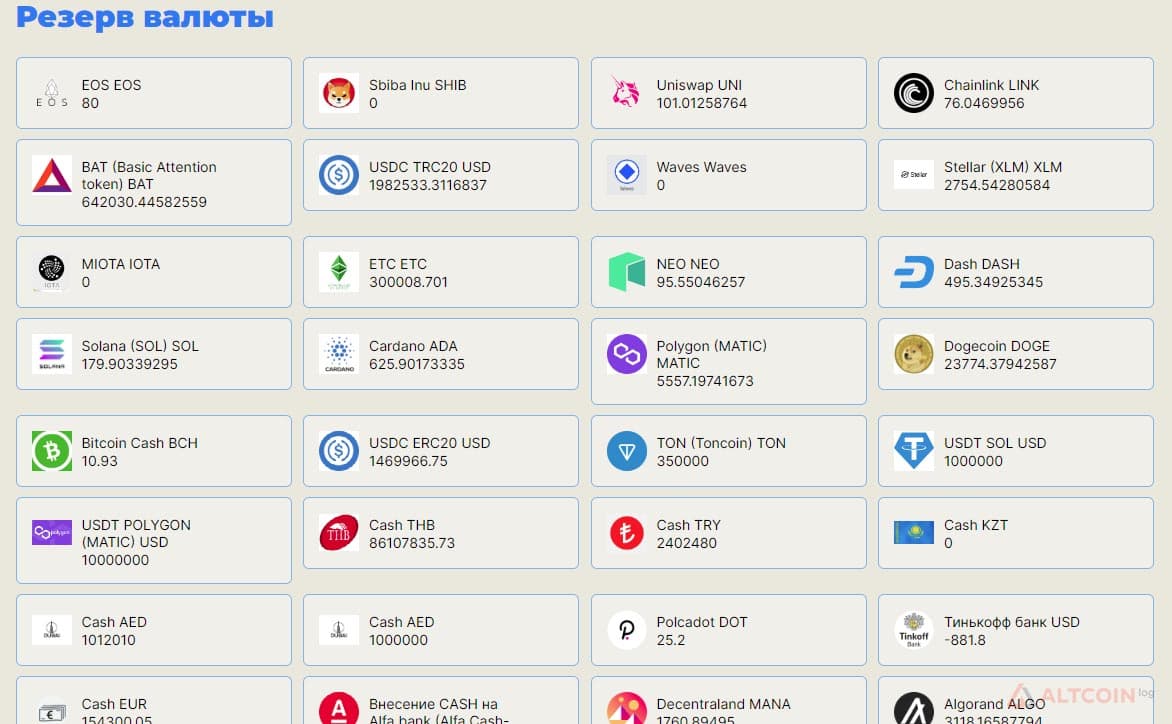Click the icon beside Cash AED 1000000
The height and width of the screenshot is (724, 1172).
tap(339, 630)
